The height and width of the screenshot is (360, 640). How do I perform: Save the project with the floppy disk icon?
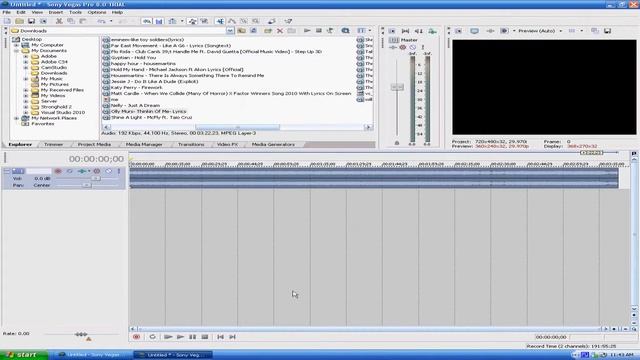(31, 21)
